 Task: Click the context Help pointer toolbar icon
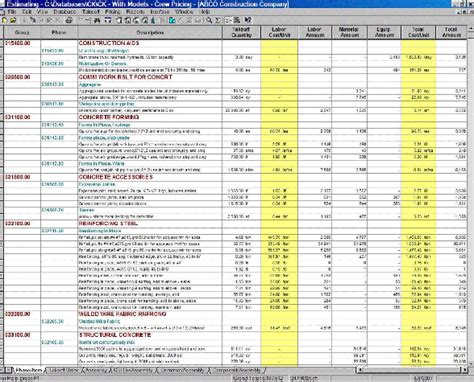pyautogui.click(x=247, y=20)
